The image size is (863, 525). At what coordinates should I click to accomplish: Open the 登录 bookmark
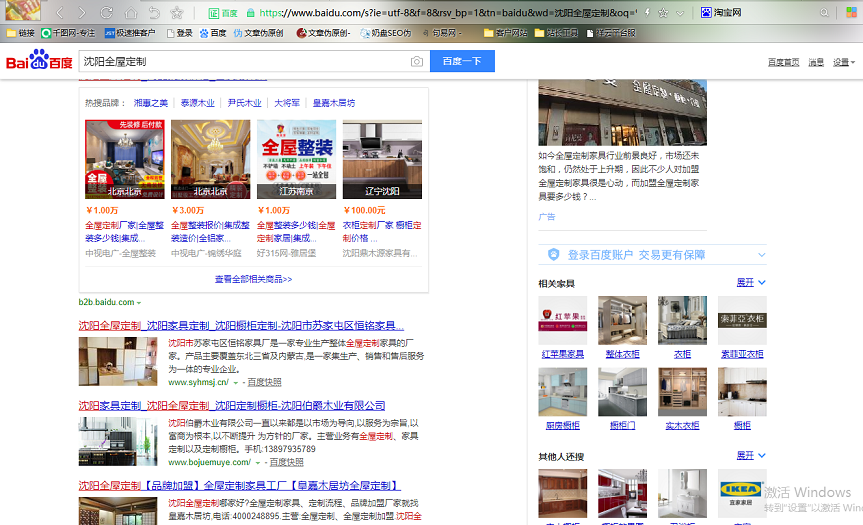[x=179, y=33]
